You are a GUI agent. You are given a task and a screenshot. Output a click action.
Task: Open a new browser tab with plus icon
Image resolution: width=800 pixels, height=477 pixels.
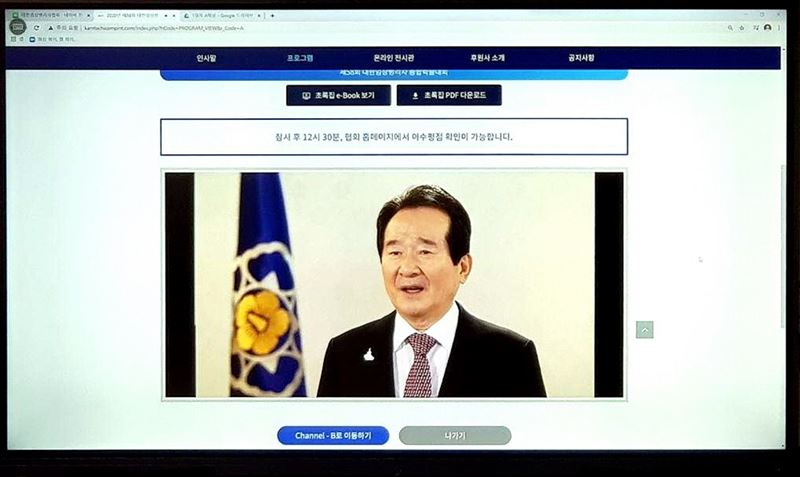point(272,16)
